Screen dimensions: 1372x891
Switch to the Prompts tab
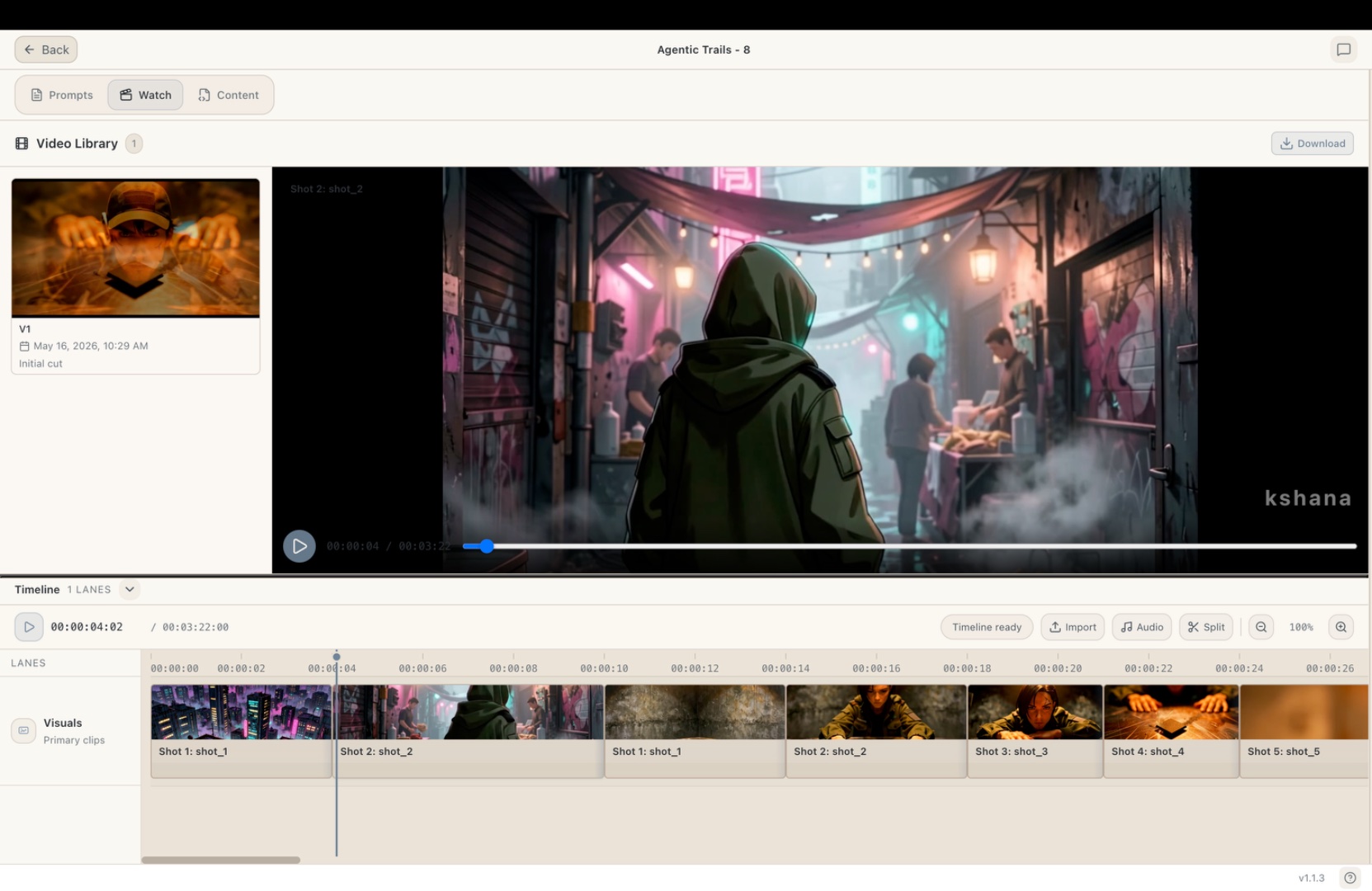tap(62, 95)
